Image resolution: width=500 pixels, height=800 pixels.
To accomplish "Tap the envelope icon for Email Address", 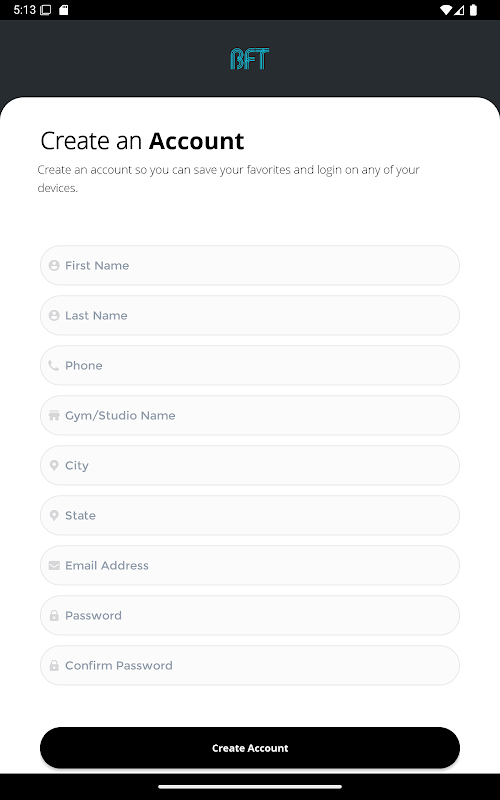I will point(54,565).
